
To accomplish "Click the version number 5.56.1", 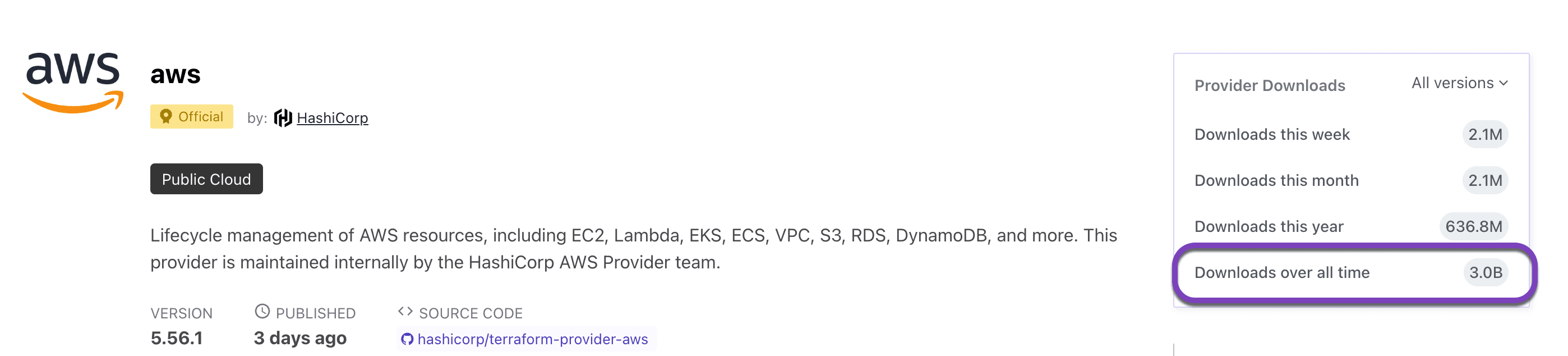I will pyautogui.click(x=177, y=337).
